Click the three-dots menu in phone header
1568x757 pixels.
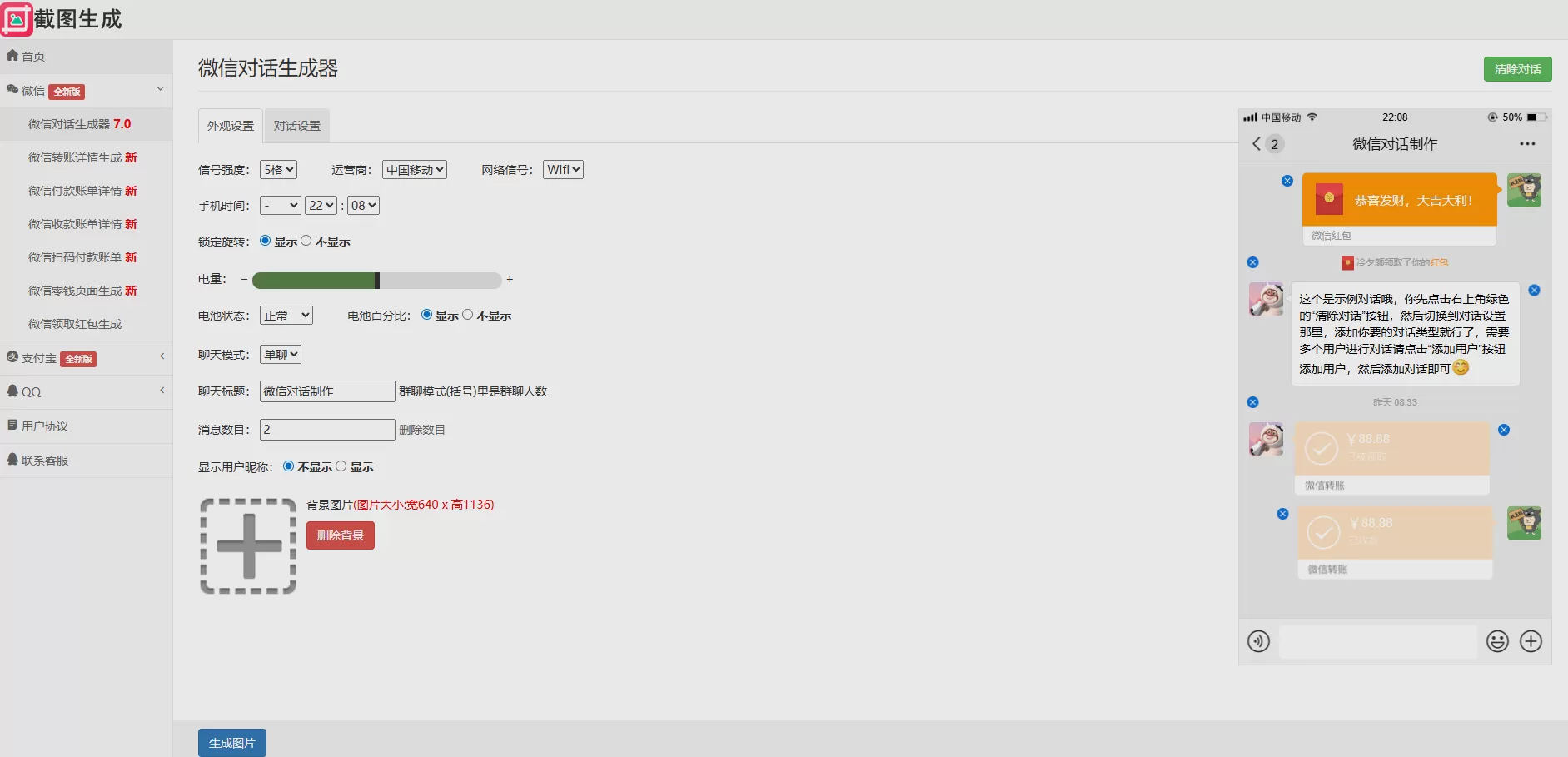(x=1526, y=144)
